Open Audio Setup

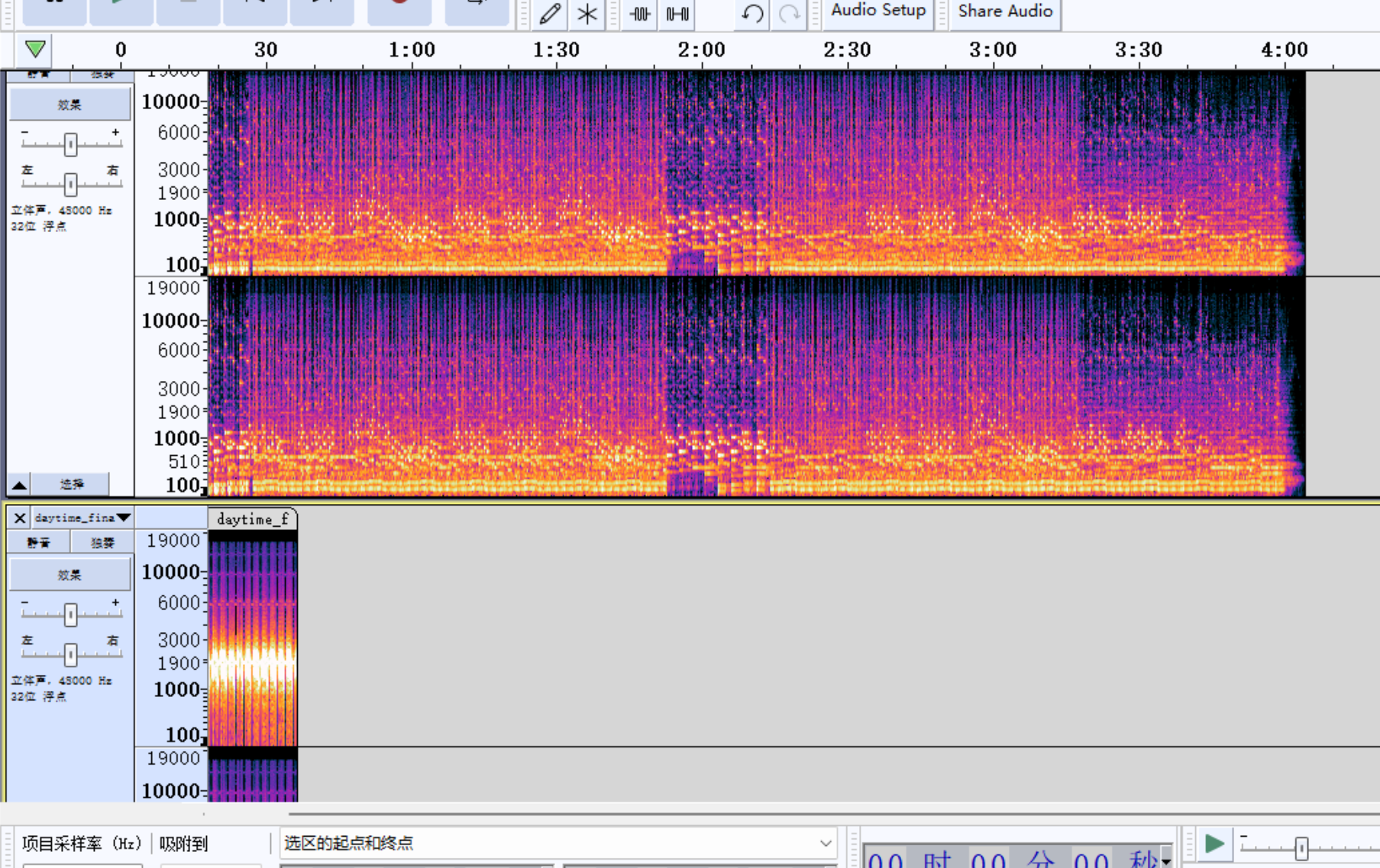(878, 13)
